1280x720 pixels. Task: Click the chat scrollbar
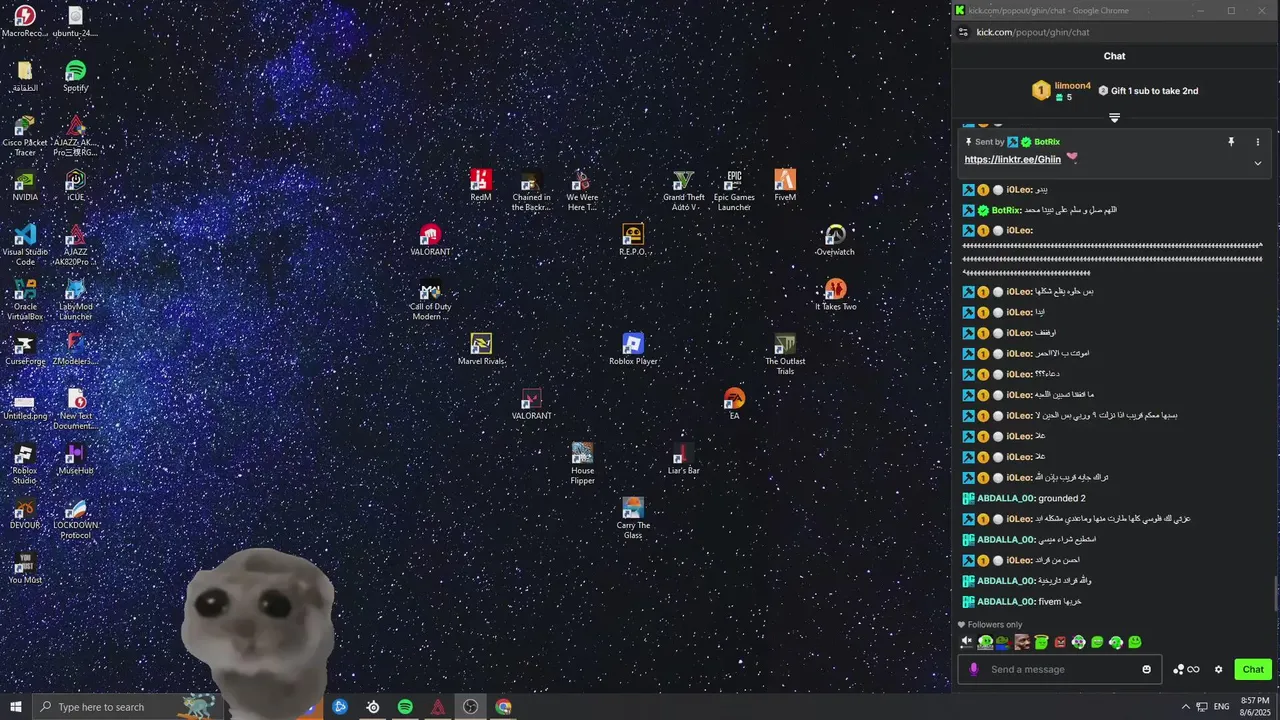coord(1276,592)
